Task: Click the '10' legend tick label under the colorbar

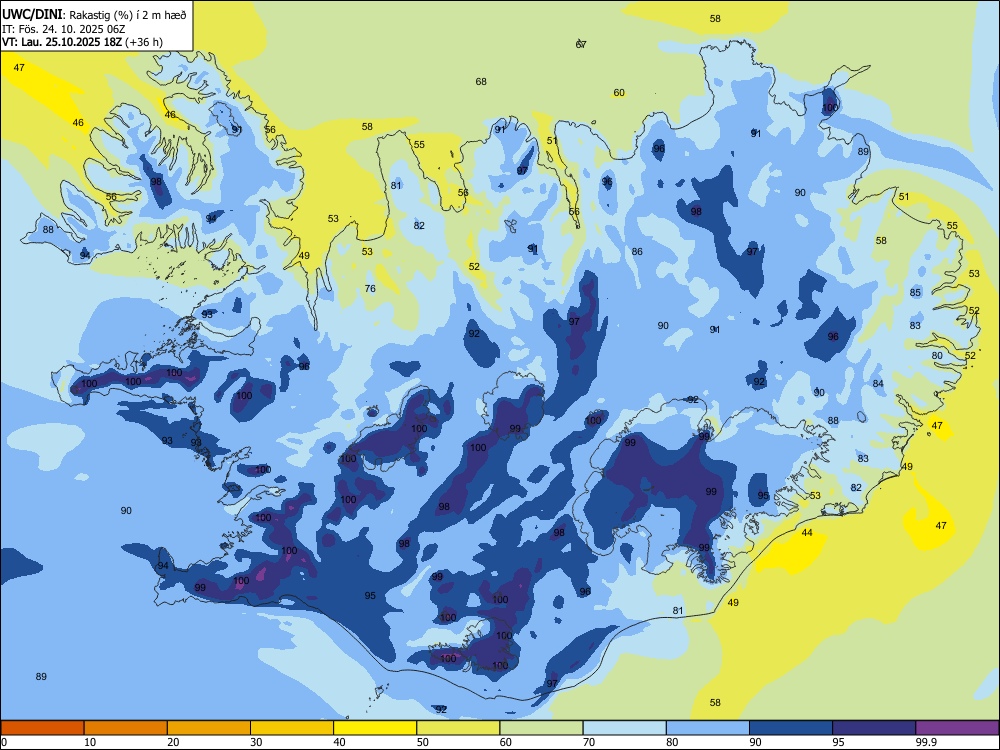Action: [x=90, y=742]
